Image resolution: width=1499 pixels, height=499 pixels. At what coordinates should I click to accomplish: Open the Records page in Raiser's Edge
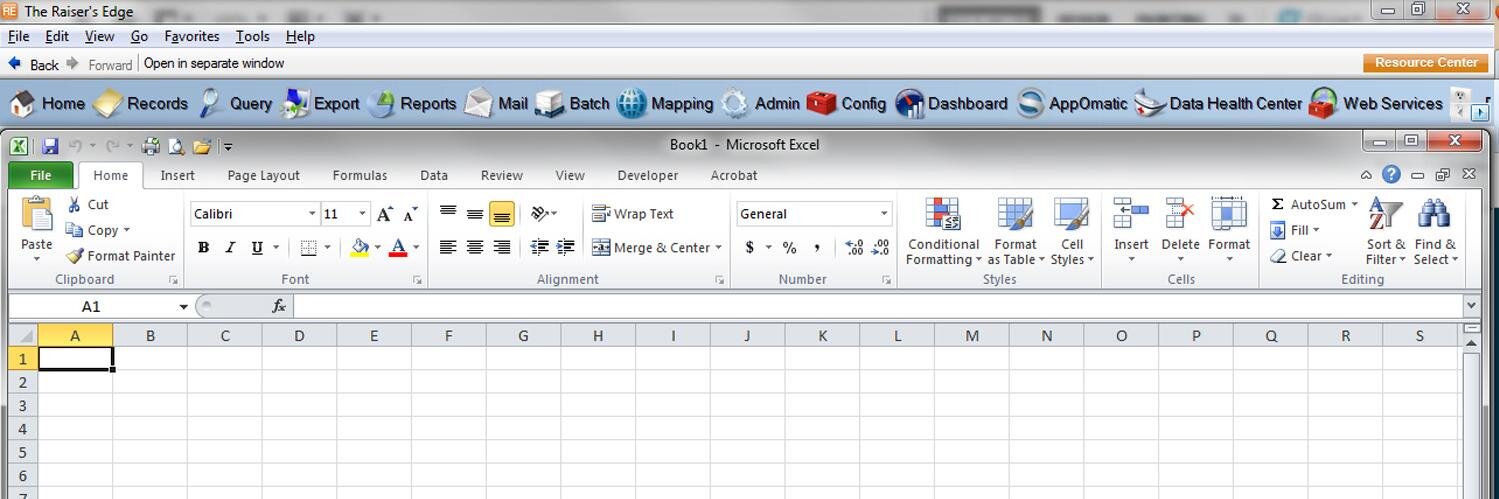[x=141, y=103]
